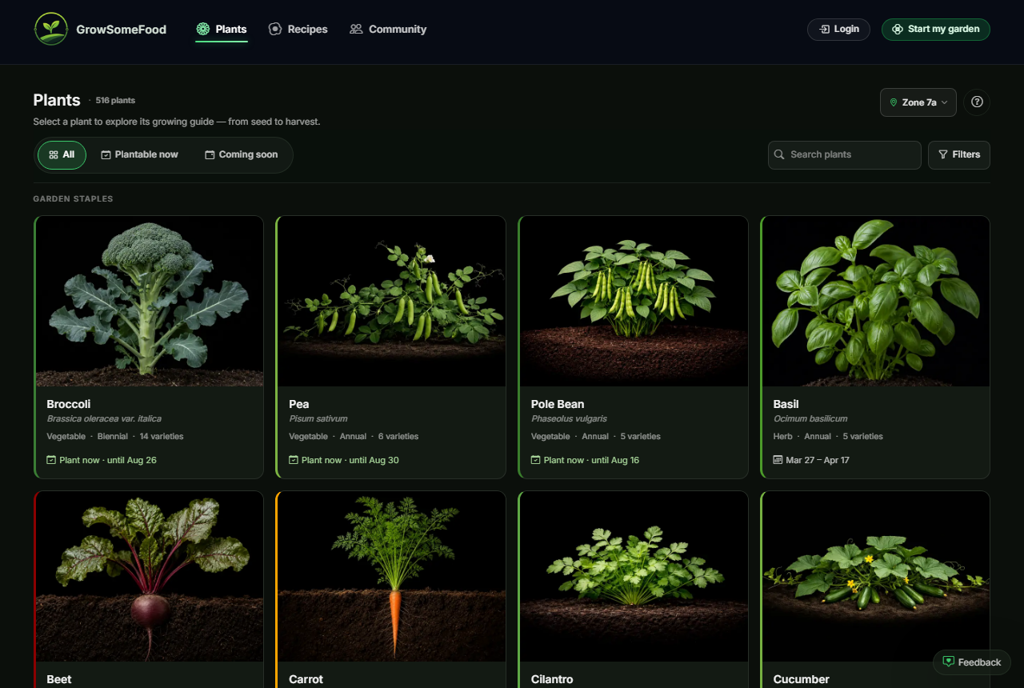Click the Recipes nav icon
This screenshot has height=688, width=1024.
pos(275,29)
